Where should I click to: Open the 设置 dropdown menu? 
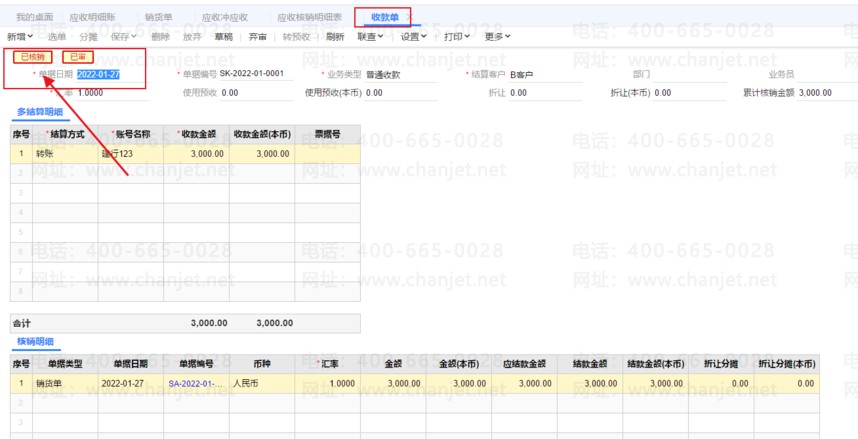[413, 37]
